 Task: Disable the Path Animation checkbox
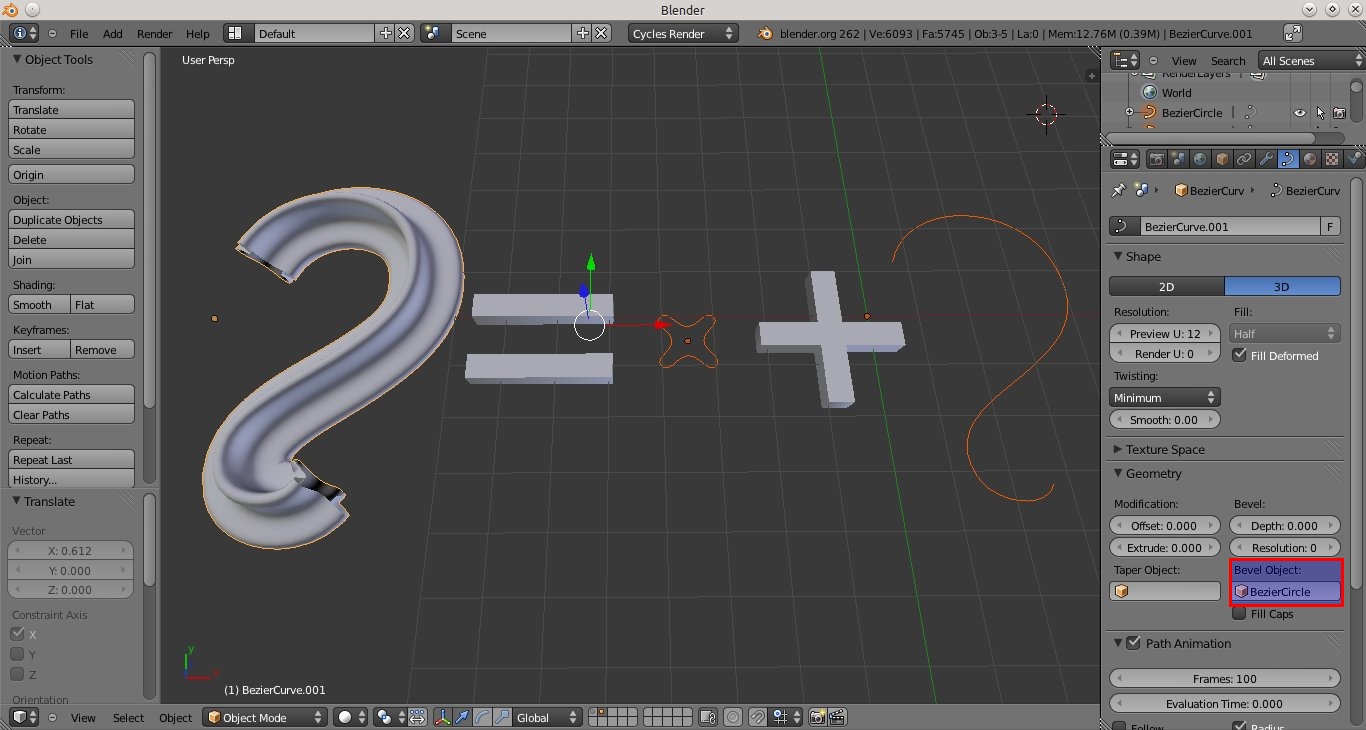coord(1133,643)
